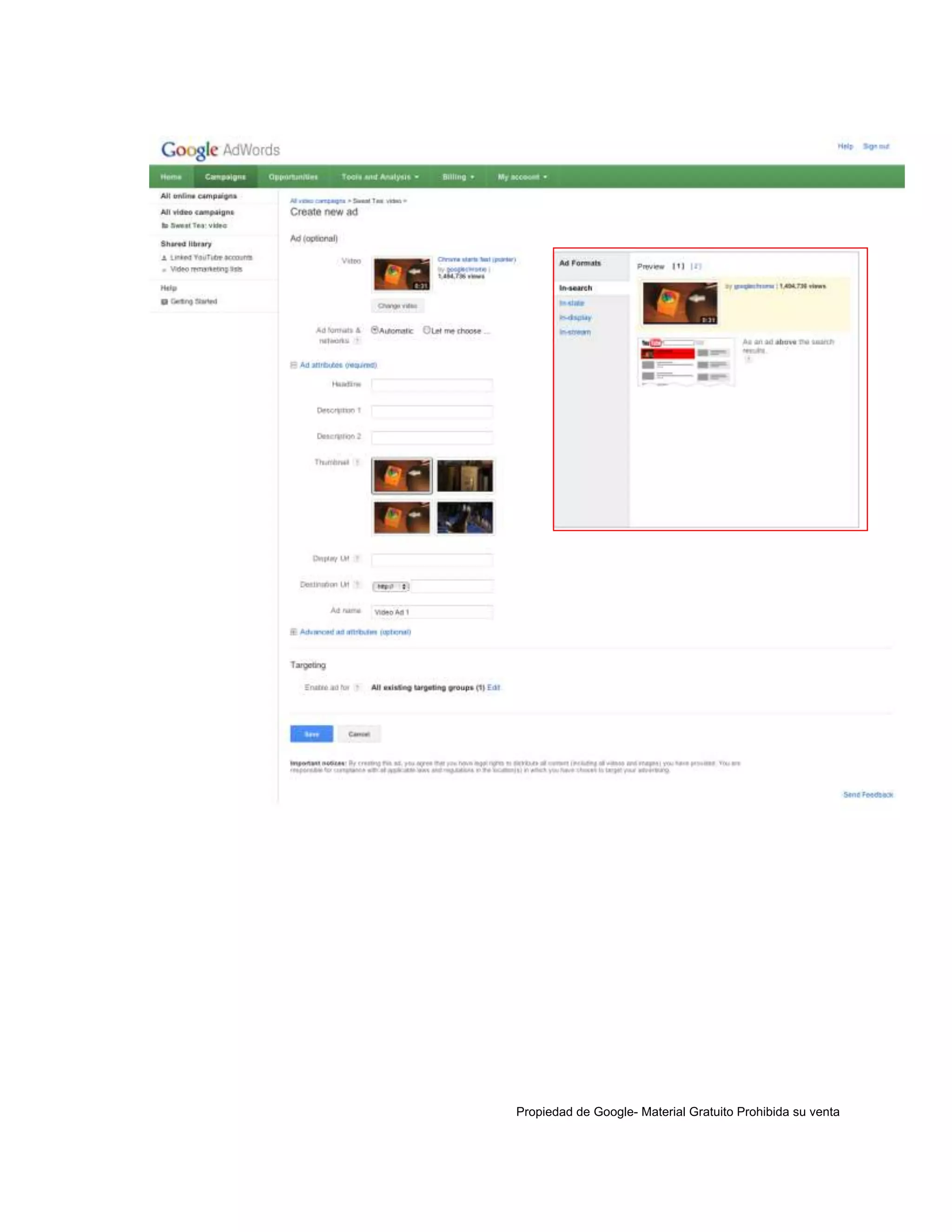Click into the Destination Url text field
The image size is (952, 1232).
(452, 586)
